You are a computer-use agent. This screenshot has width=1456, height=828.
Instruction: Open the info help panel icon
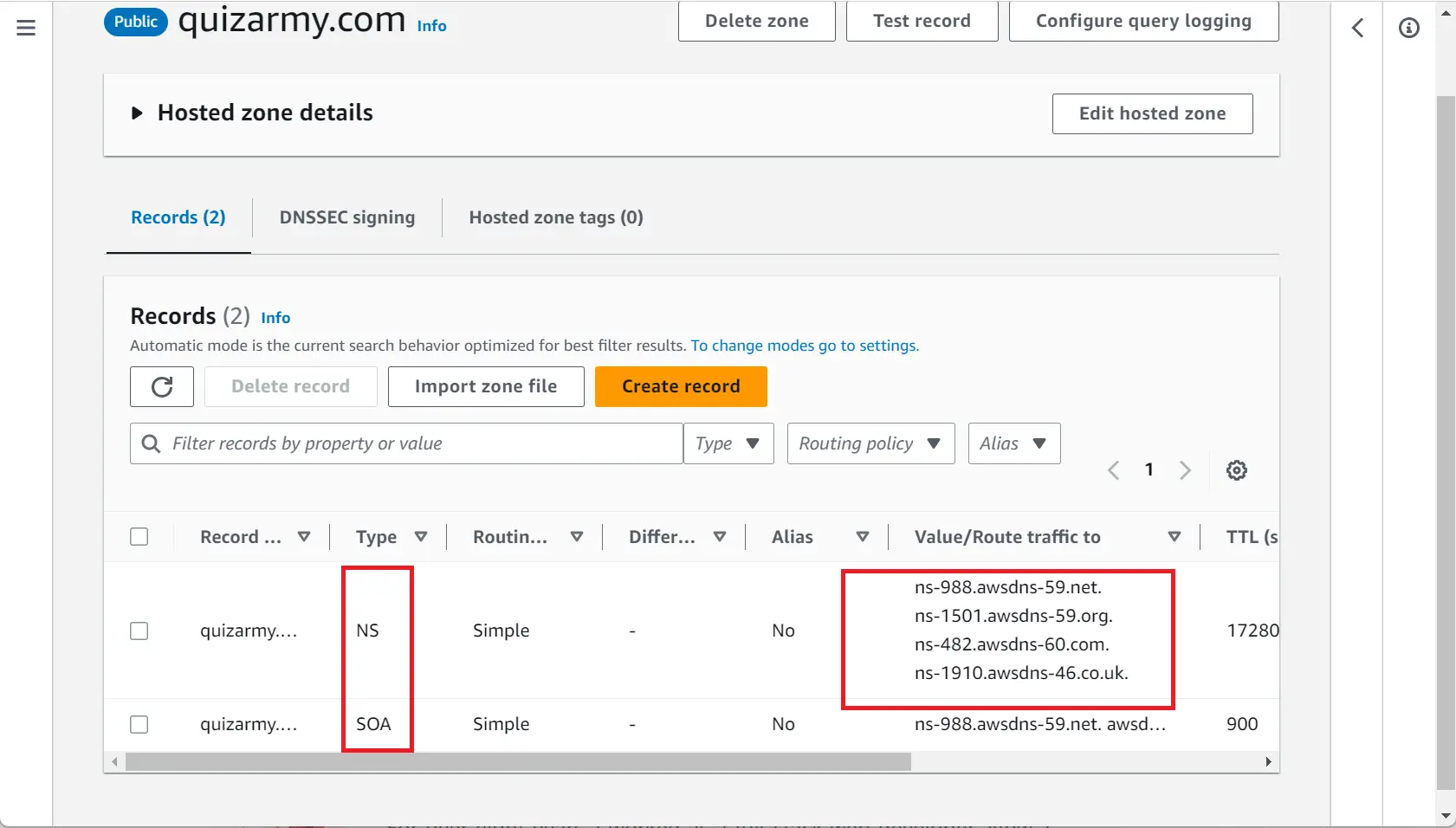(x=1409, y=28)
